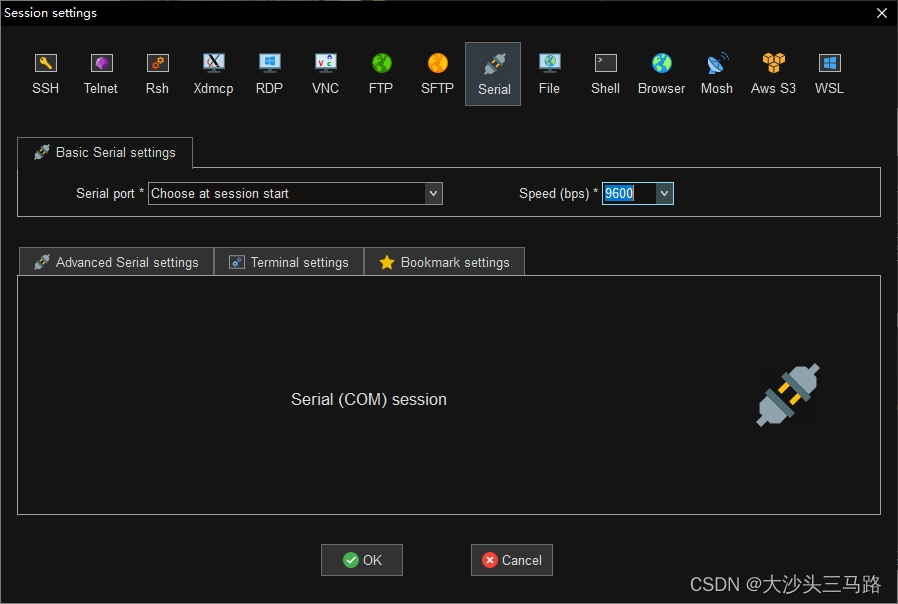
Task: Select the Xdmcp session icon
Action: pos(213,74)
